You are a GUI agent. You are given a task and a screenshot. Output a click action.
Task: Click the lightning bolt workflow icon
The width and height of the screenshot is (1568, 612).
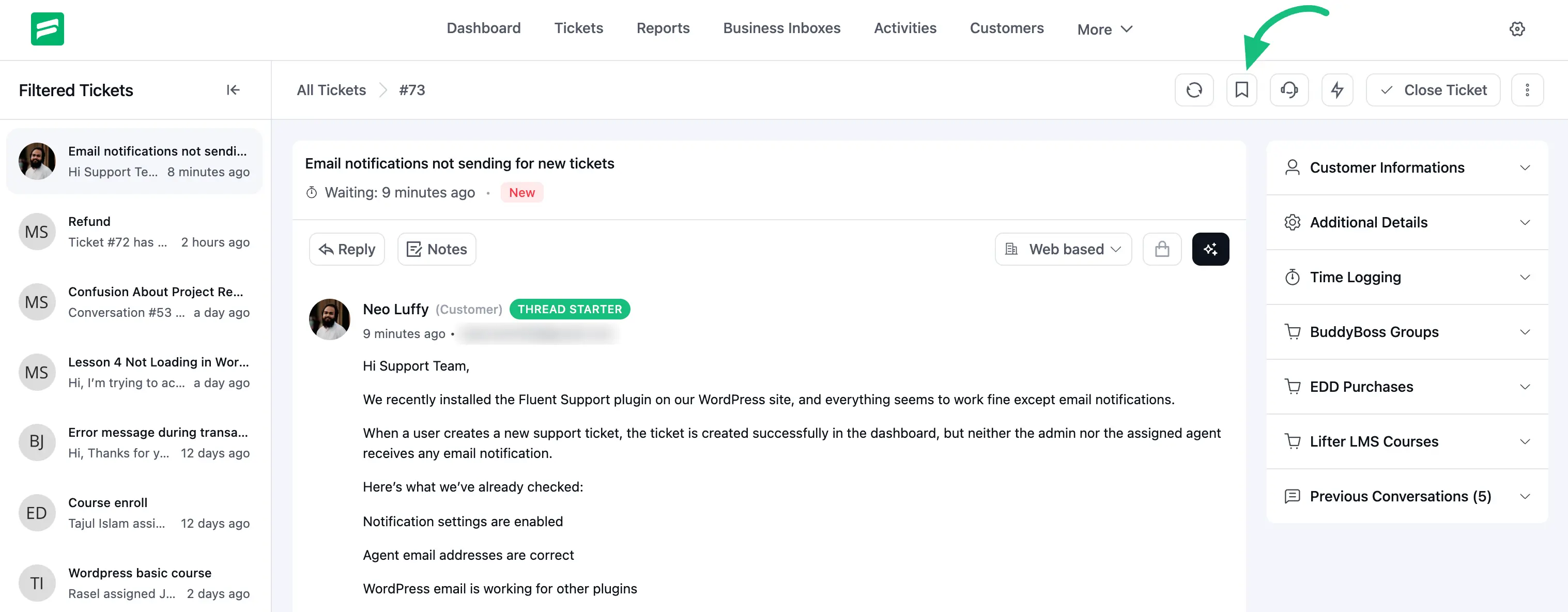pos(1336,90)
